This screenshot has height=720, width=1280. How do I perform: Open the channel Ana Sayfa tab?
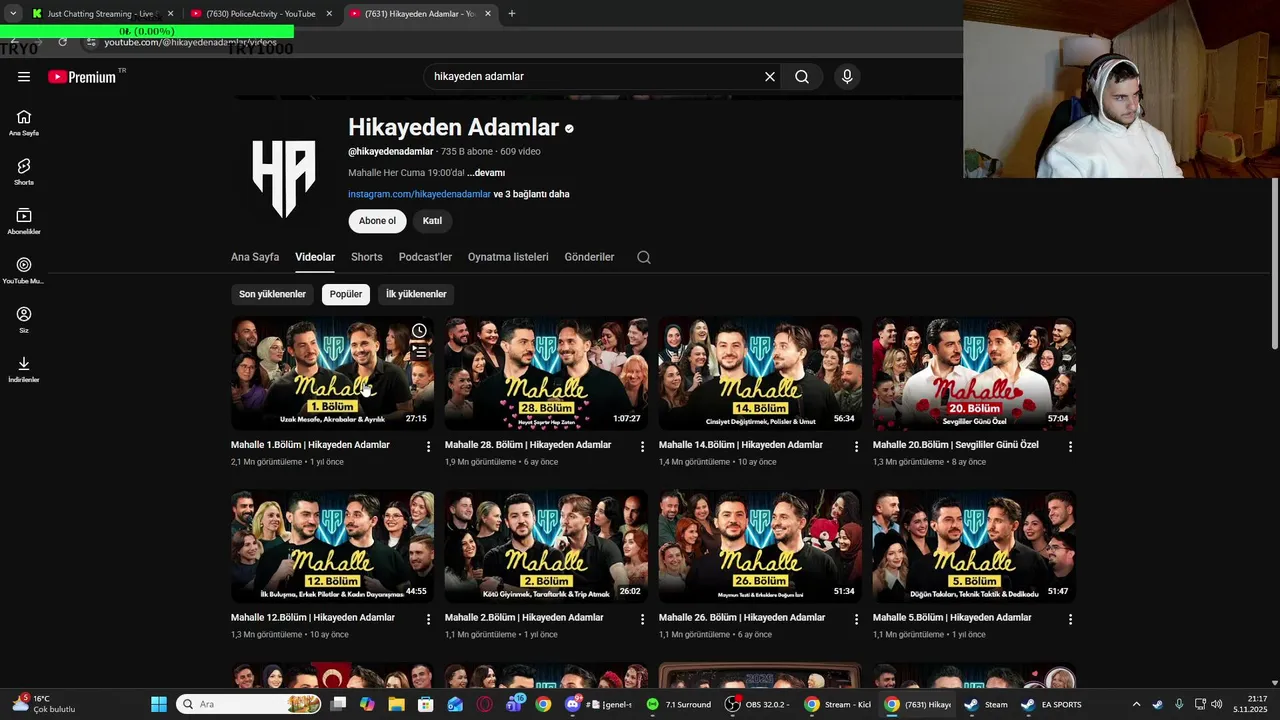[255, 257]
